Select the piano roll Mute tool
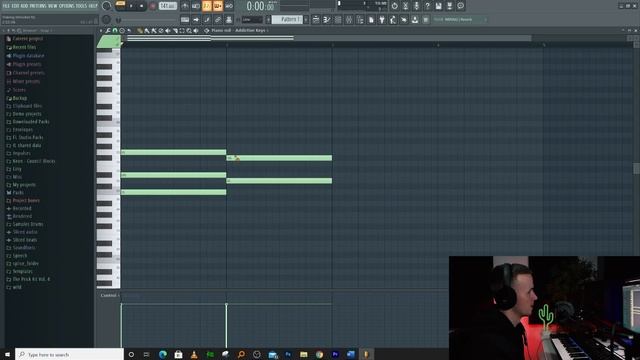The image size is (640, 360). 168,31
